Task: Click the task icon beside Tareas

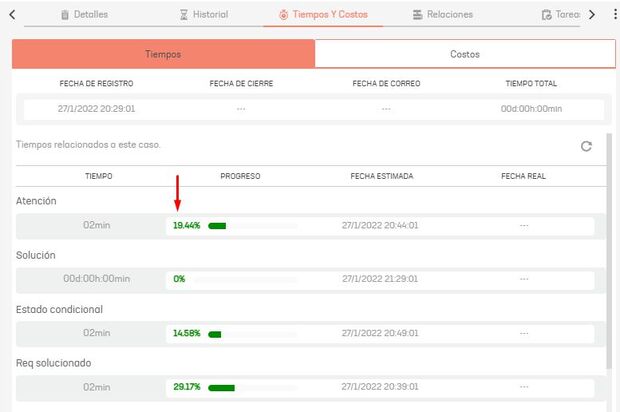Action: 546,15
